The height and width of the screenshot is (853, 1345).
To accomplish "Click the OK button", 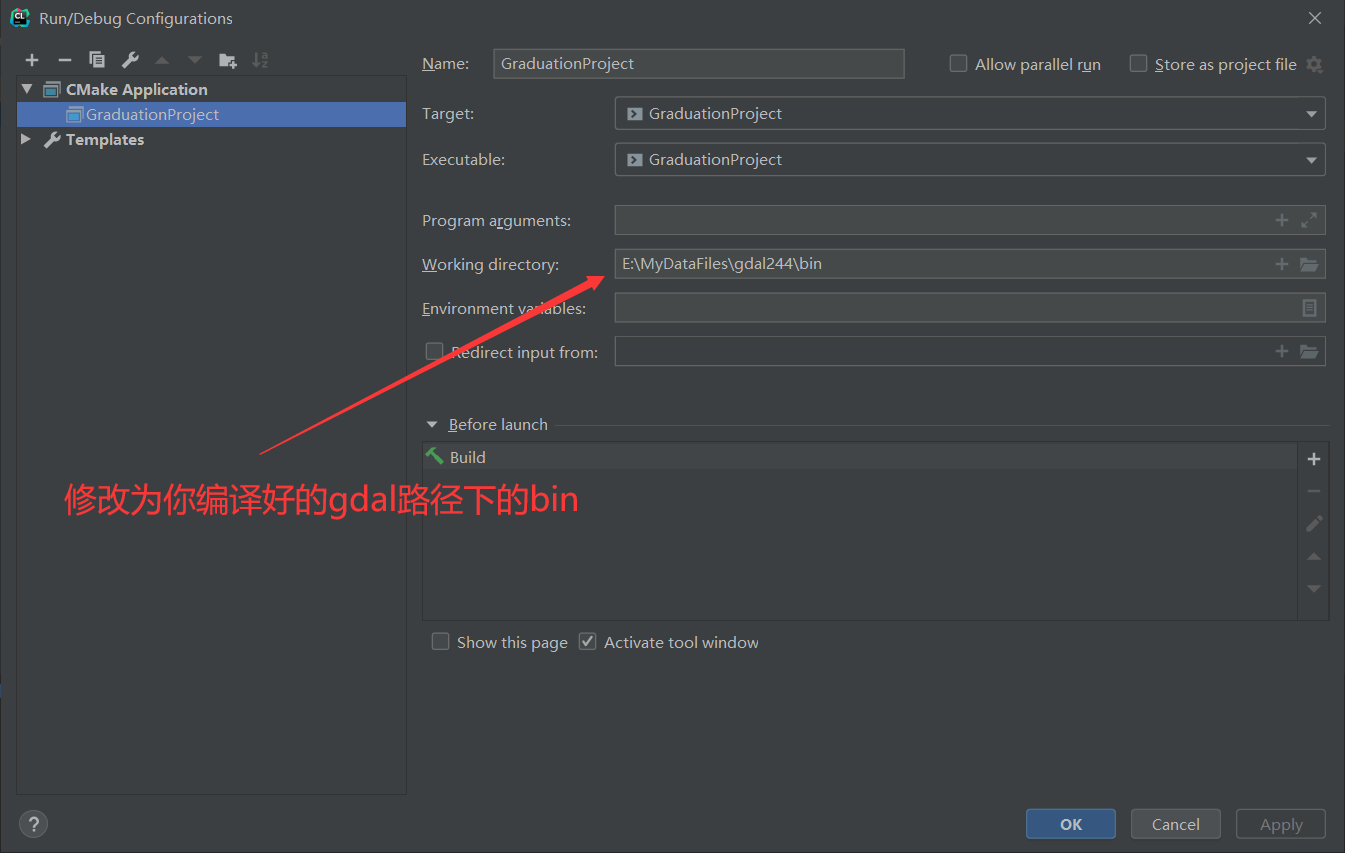I will [1071, 824].
